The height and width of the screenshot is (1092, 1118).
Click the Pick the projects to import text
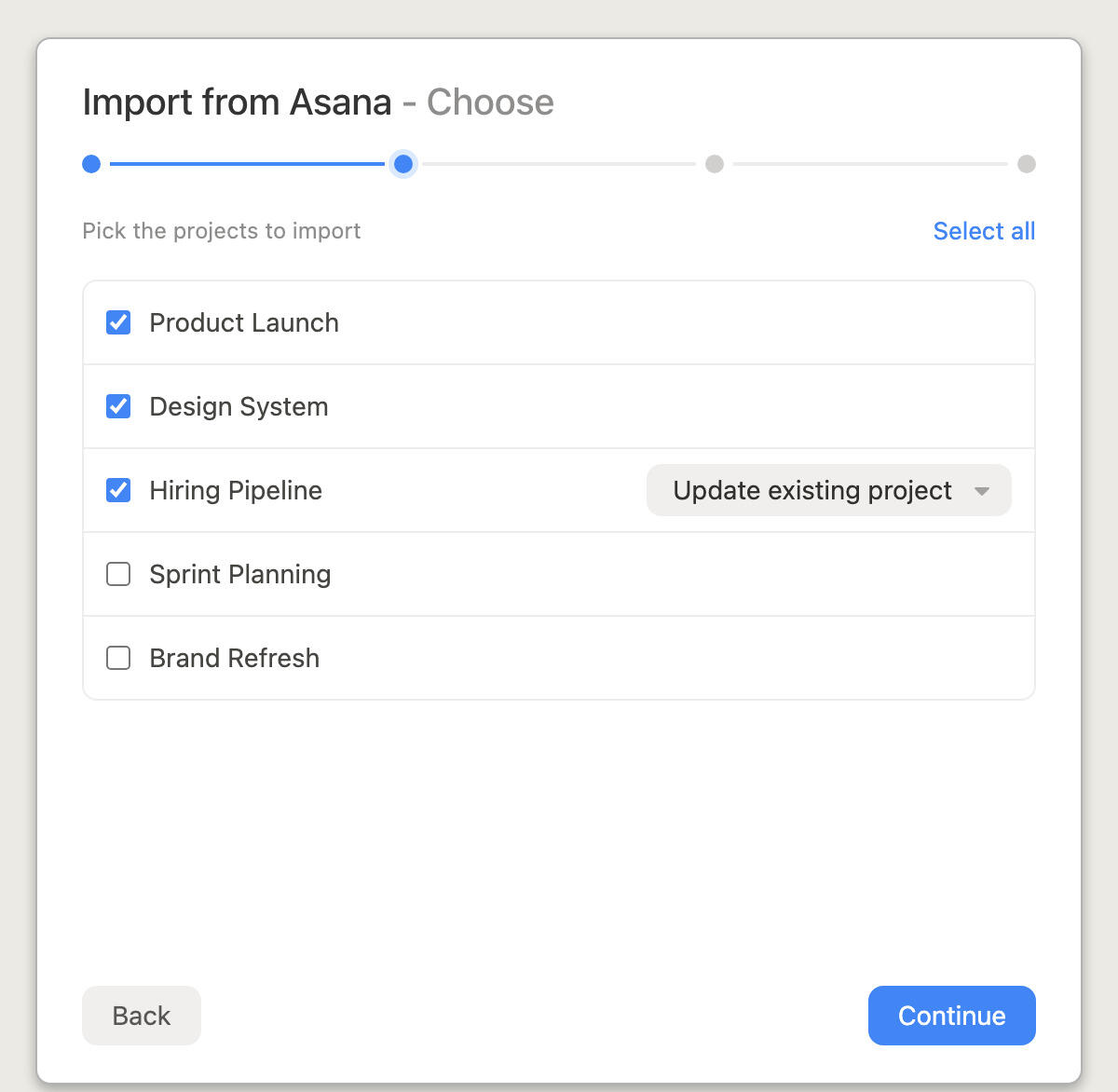click(222, 231)
